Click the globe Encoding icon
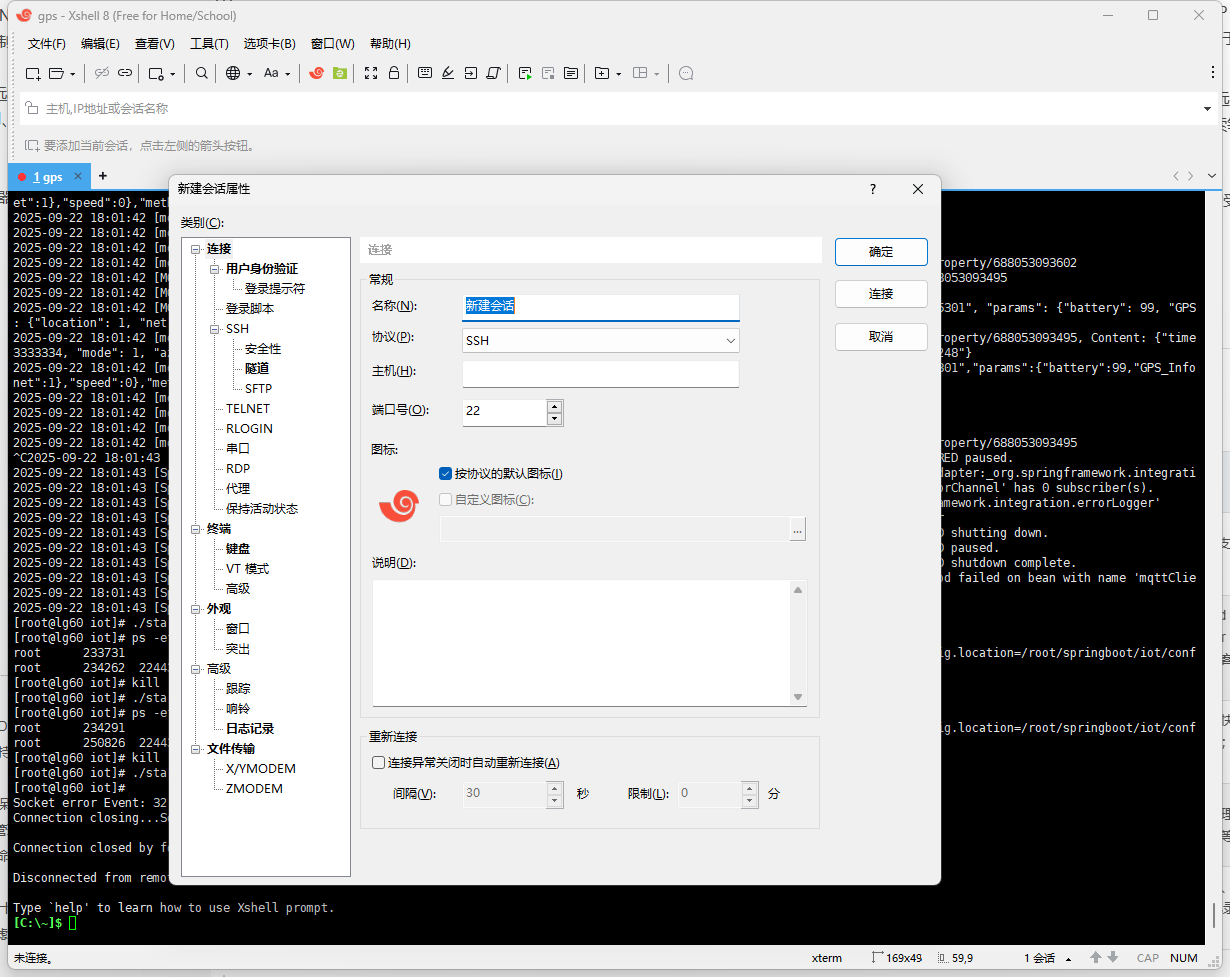This screenshot has height=977, width=1230. (x=233, y=73)
